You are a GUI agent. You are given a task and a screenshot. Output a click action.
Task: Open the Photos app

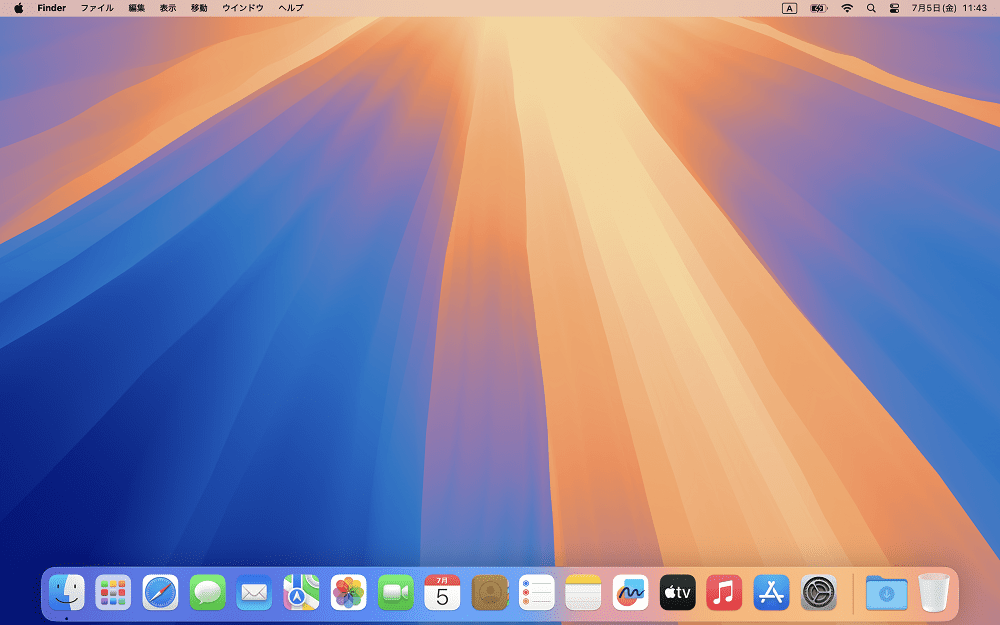tap(348, 592)
